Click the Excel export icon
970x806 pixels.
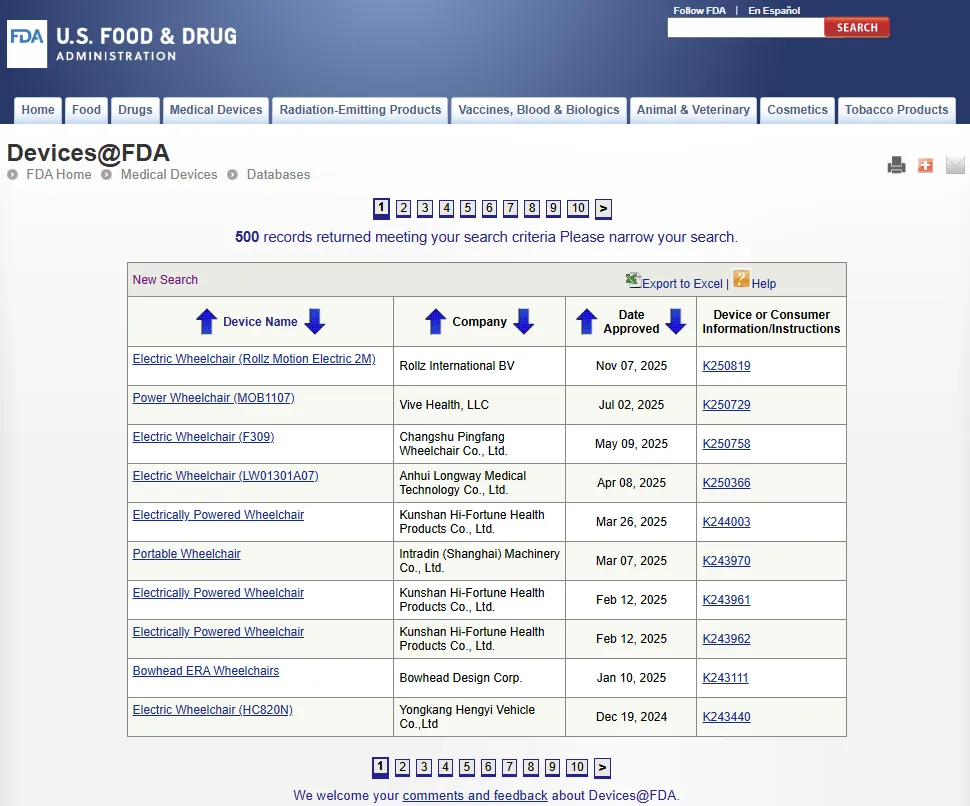point(633,280)
